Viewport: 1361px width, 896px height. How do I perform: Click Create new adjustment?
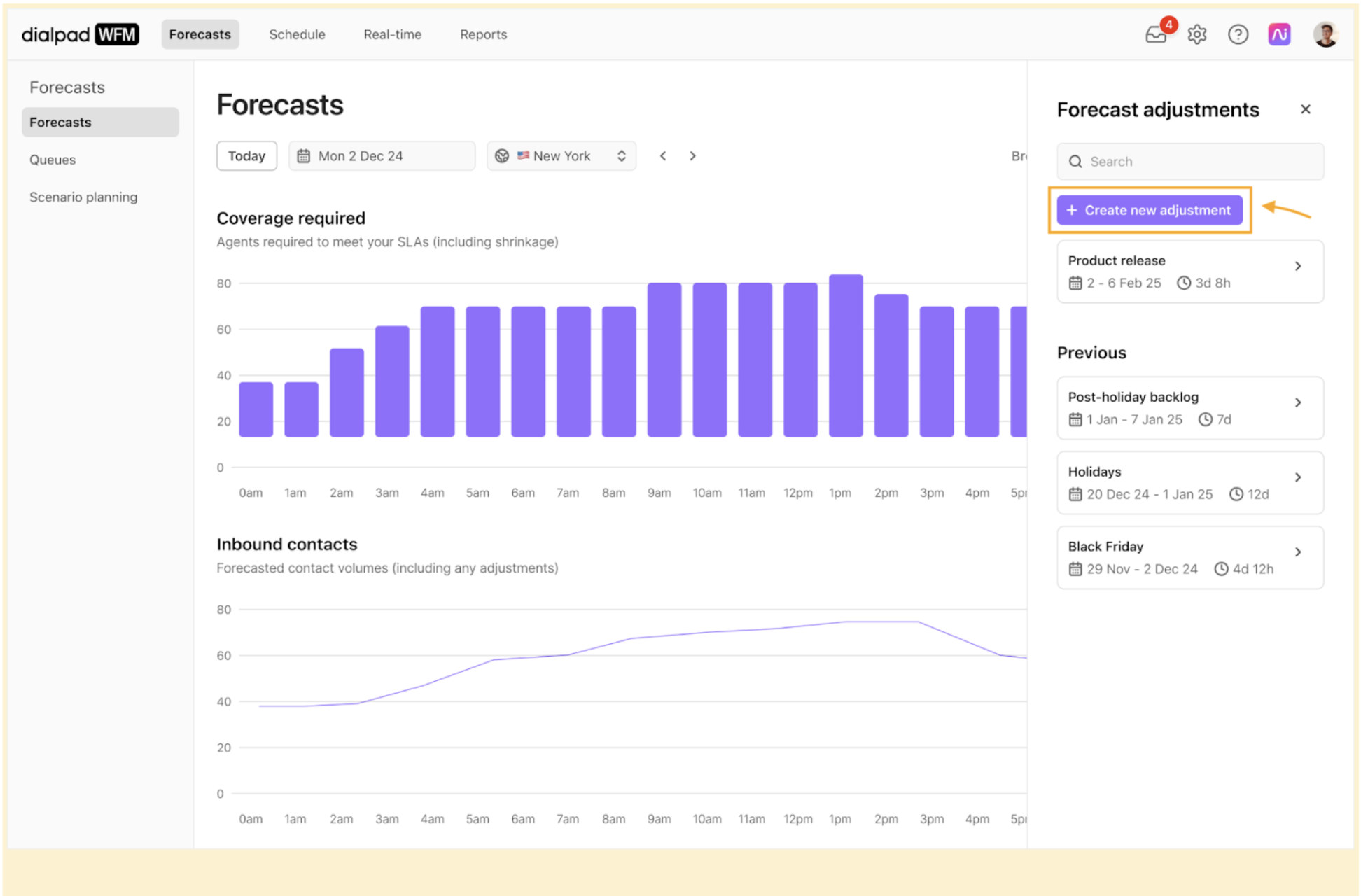point(1150,210)
